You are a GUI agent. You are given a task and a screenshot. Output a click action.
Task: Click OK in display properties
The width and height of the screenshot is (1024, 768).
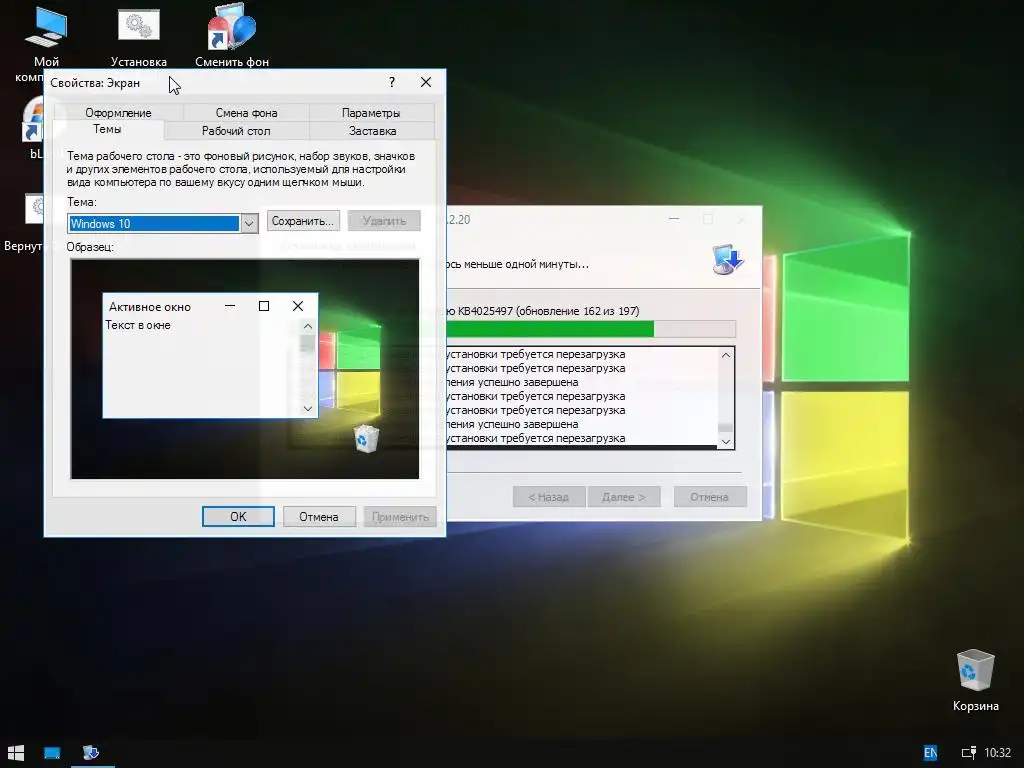(x=238, y=517)
